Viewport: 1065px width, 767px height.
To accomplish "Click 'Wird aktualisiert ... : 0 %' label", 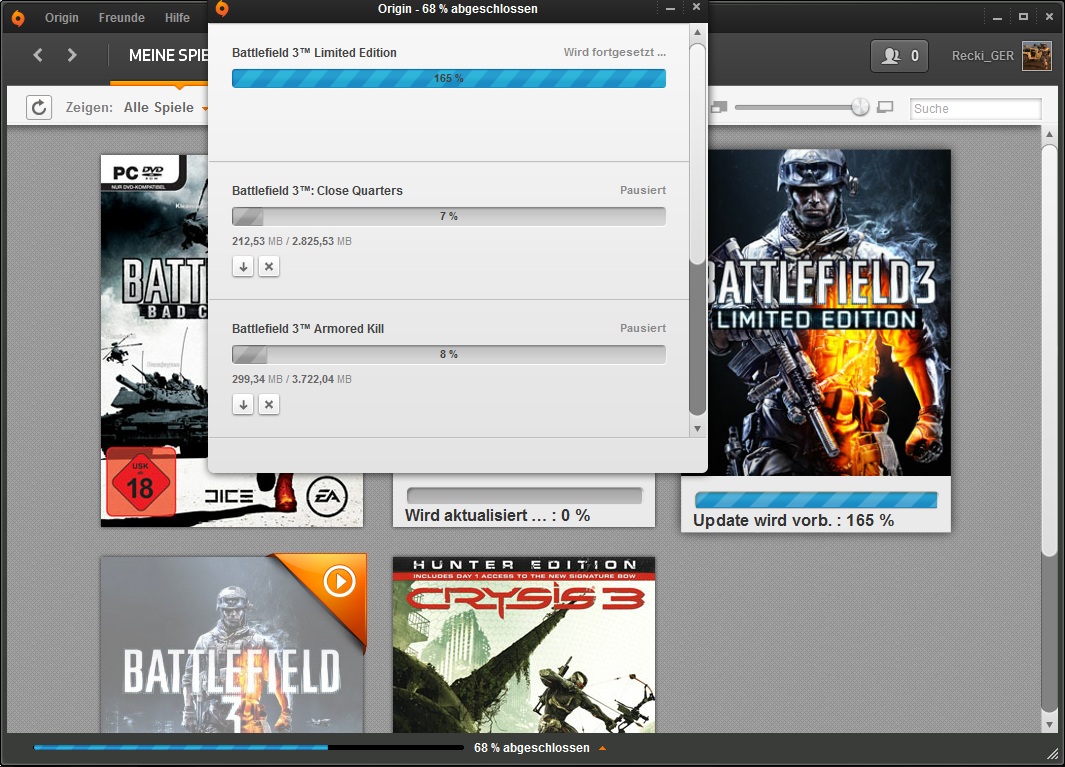I will coord(497,516).
